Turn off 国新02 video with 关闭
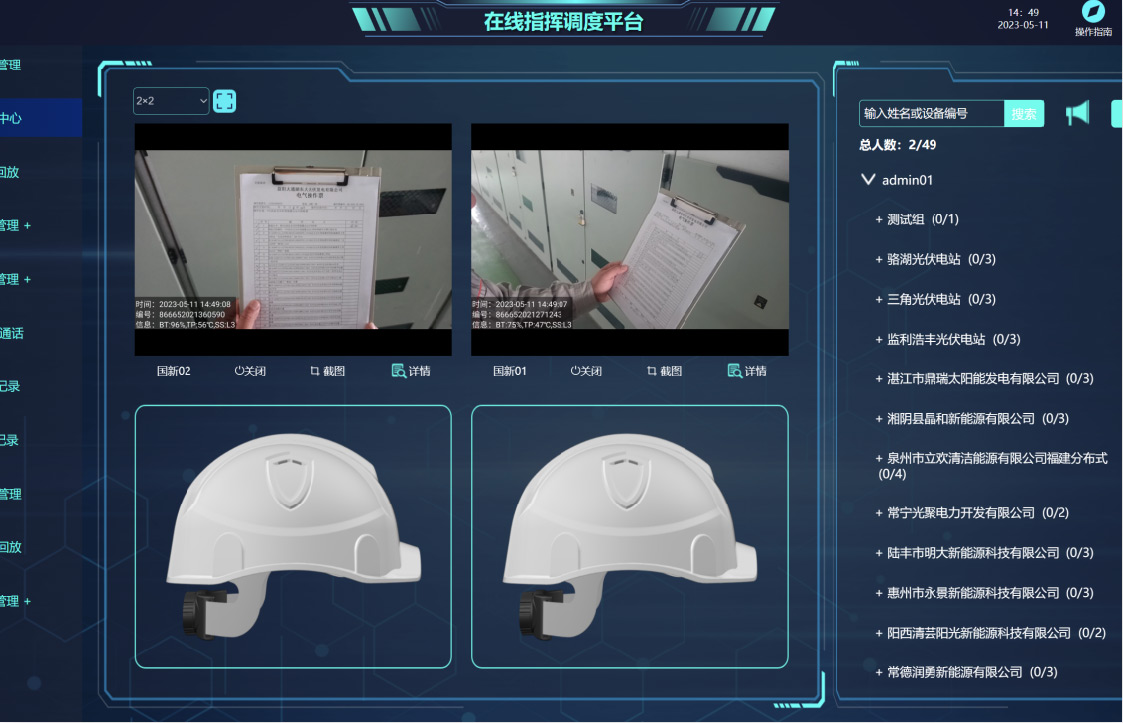Screen dimensions: 1123x723 250,371
